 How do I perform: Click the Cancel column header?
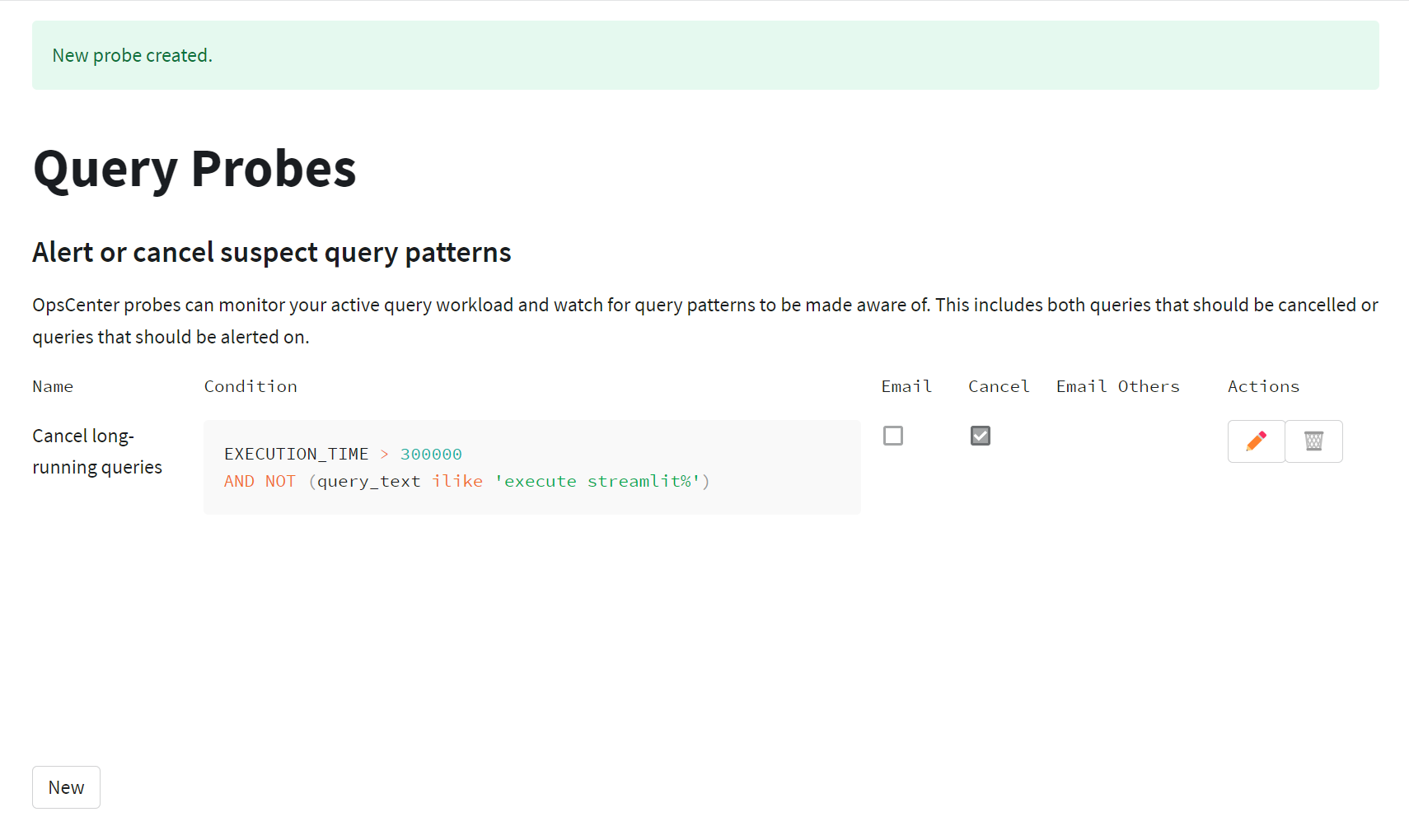(999, 386)
